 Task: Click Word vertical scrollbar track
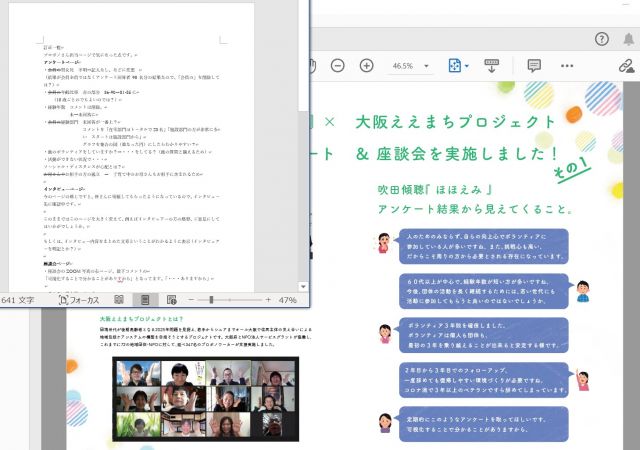303,196
